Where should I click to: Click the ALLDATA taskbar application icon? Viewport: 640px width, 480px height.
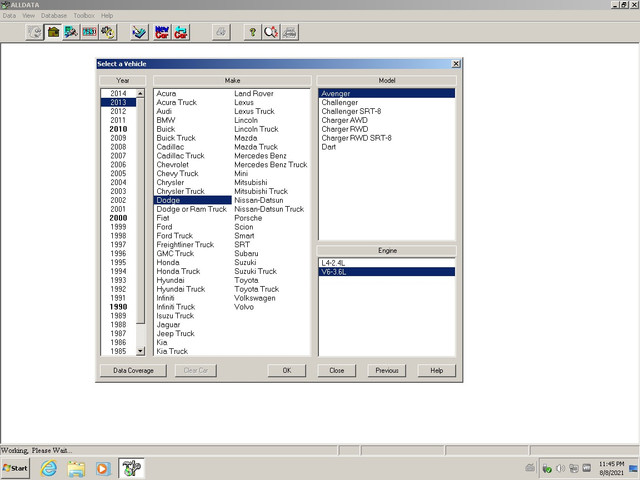pos(131,468)
